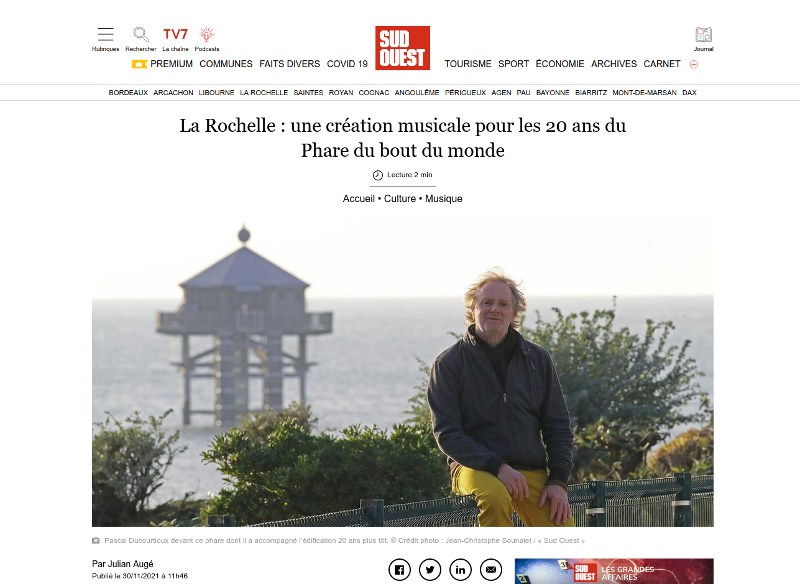Expand the red circle menu beside Carnet
The image size is (800, 584).
(x=694, y=64)
